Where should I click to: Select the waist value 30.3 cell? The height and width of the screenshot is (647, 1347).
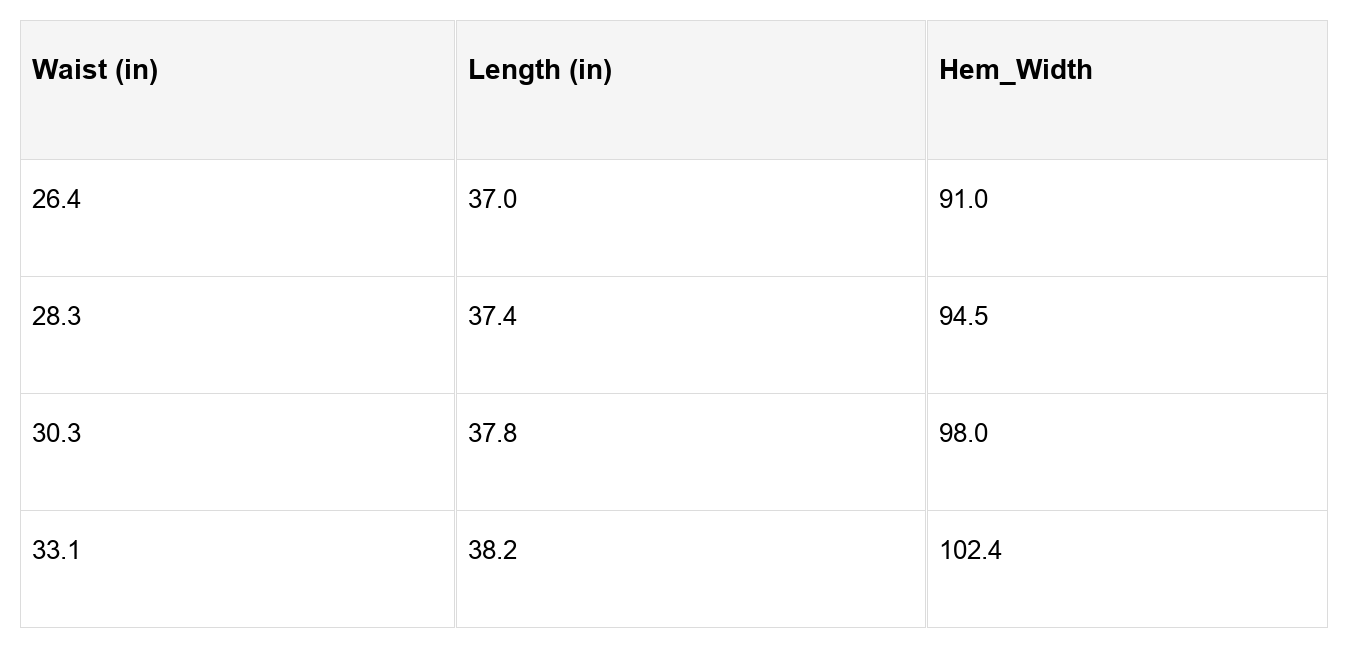pos(56,434)
